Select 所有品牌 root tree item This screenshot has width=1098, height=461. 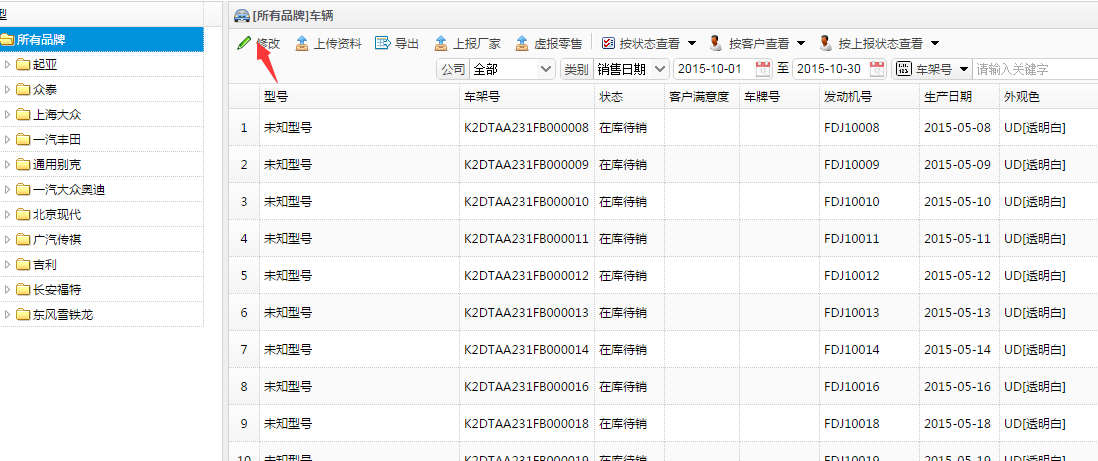pyautogui.click(x=42, y=40)
